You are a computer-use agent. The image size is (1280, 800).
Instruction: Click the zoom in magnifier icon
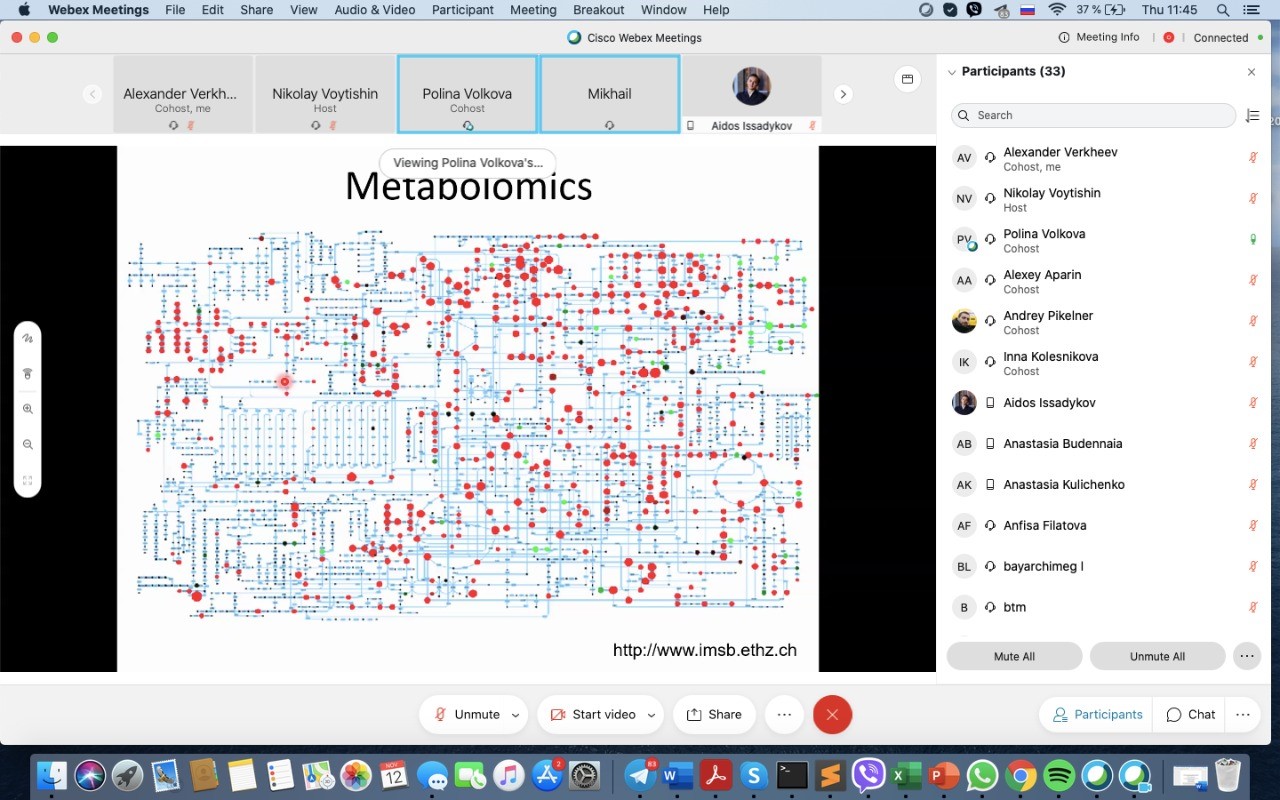click(28, 409)
